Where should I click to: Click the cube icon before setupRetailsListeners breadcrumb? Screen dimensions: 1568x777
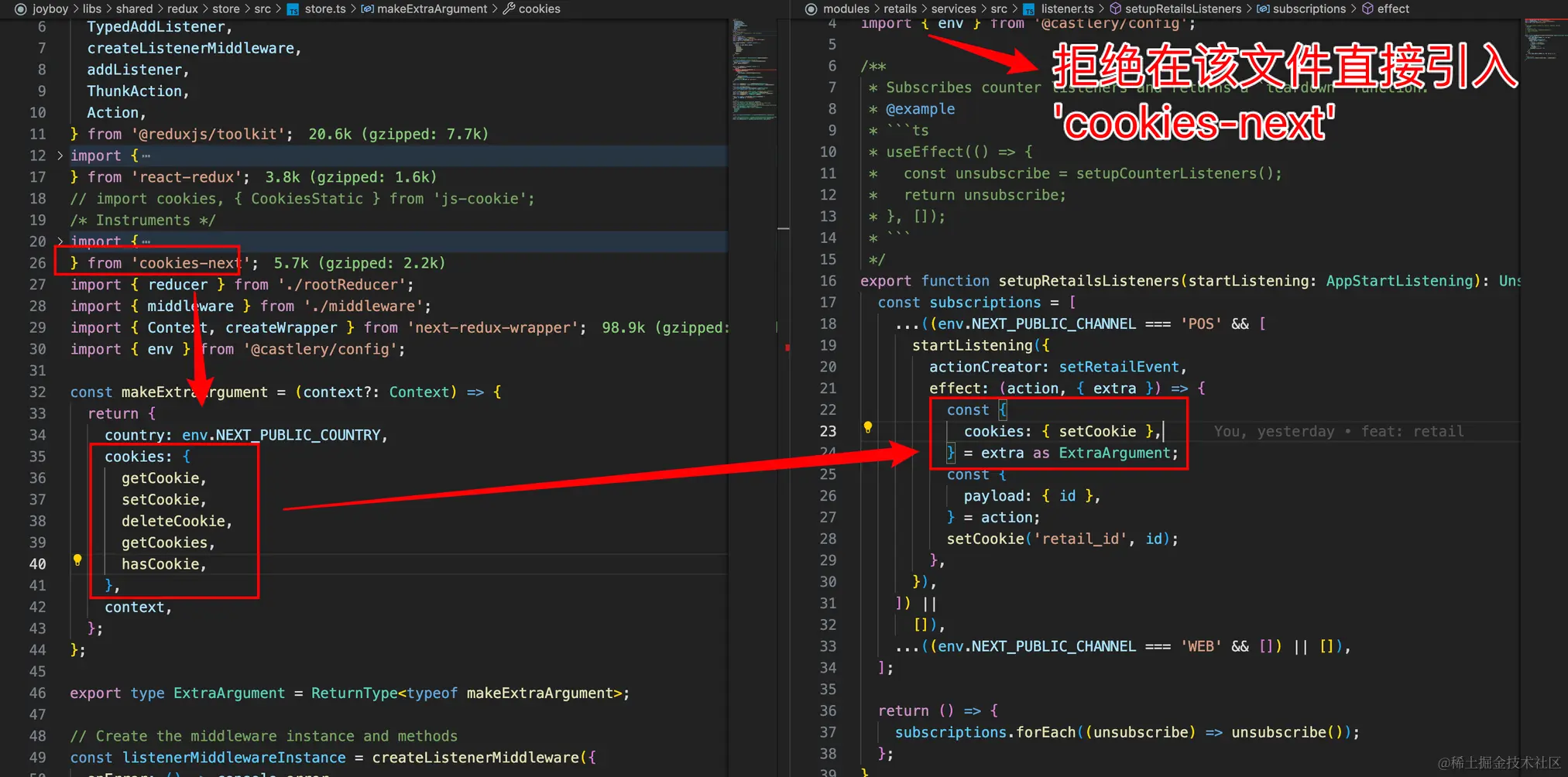(x=1116, y=9)
